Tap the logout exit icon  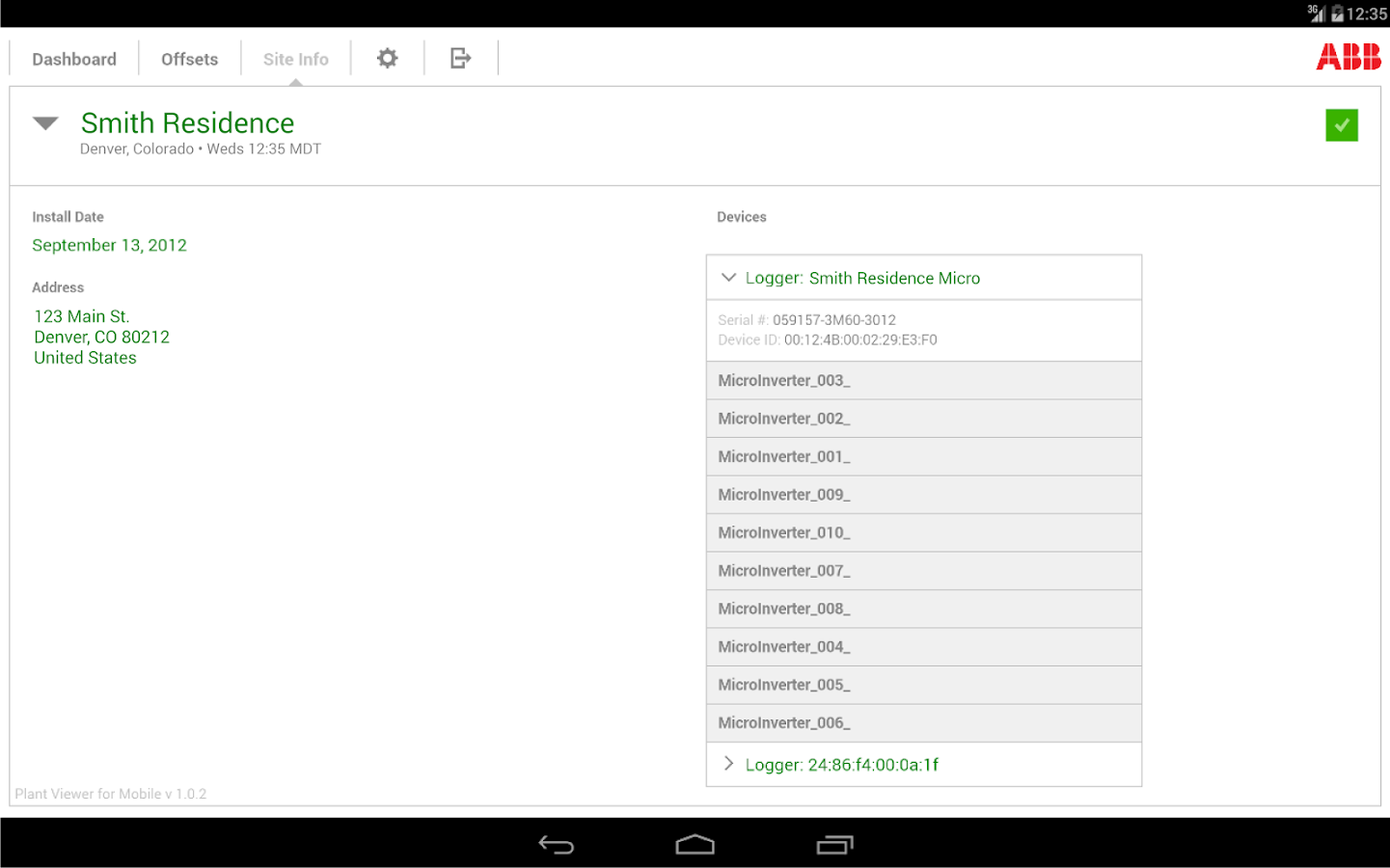click(x=460, y=59)
